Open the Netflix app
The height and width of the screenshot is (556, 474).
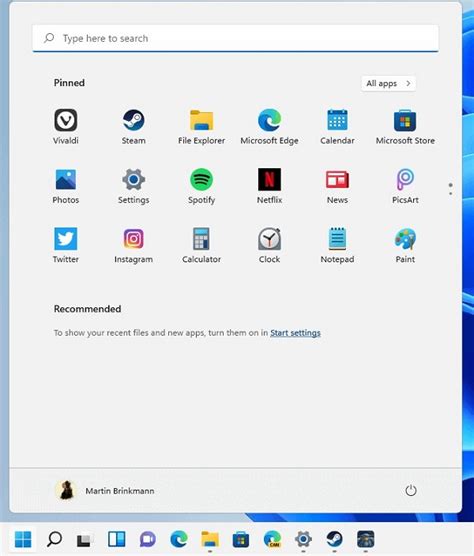click(269, 187)
